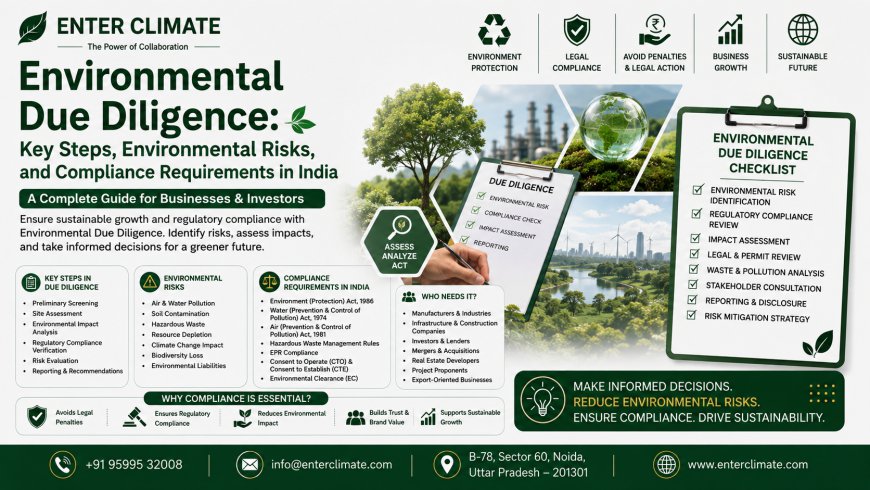This screenshot has width=870, height=490.
Task: Check Environmental Risk Identification checkbox
Action: pos(698,190)
